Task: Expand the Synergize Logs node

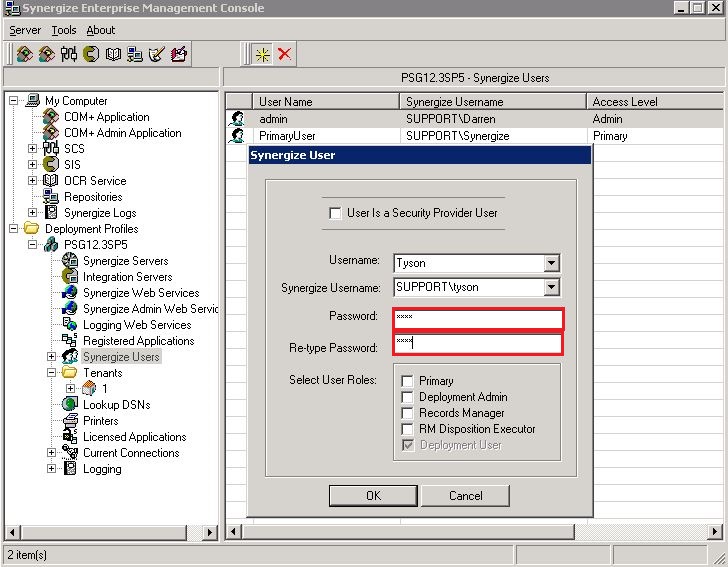Action: pyautogui.click(x=32, y=213)
